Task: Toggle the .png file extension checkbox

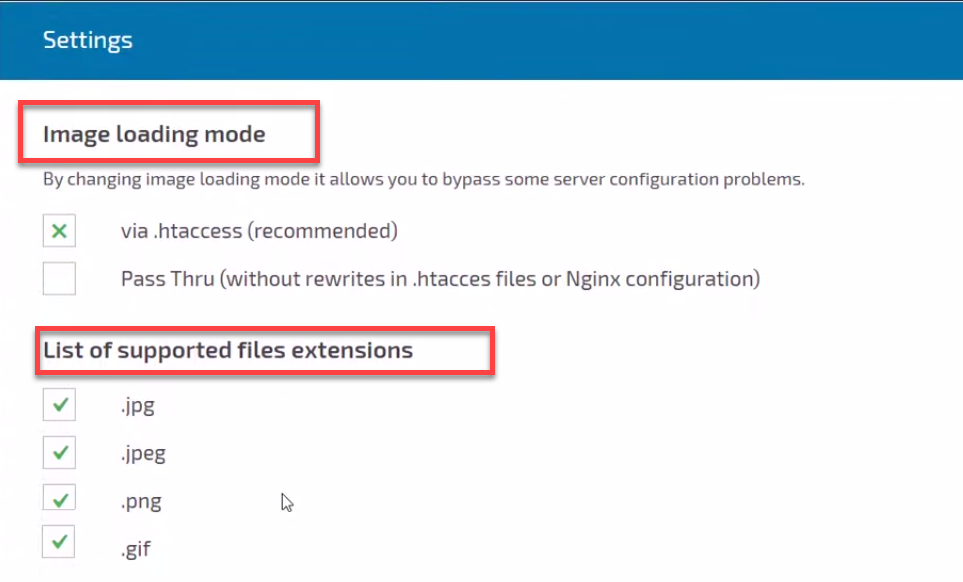Action: [x=59, y=497]
